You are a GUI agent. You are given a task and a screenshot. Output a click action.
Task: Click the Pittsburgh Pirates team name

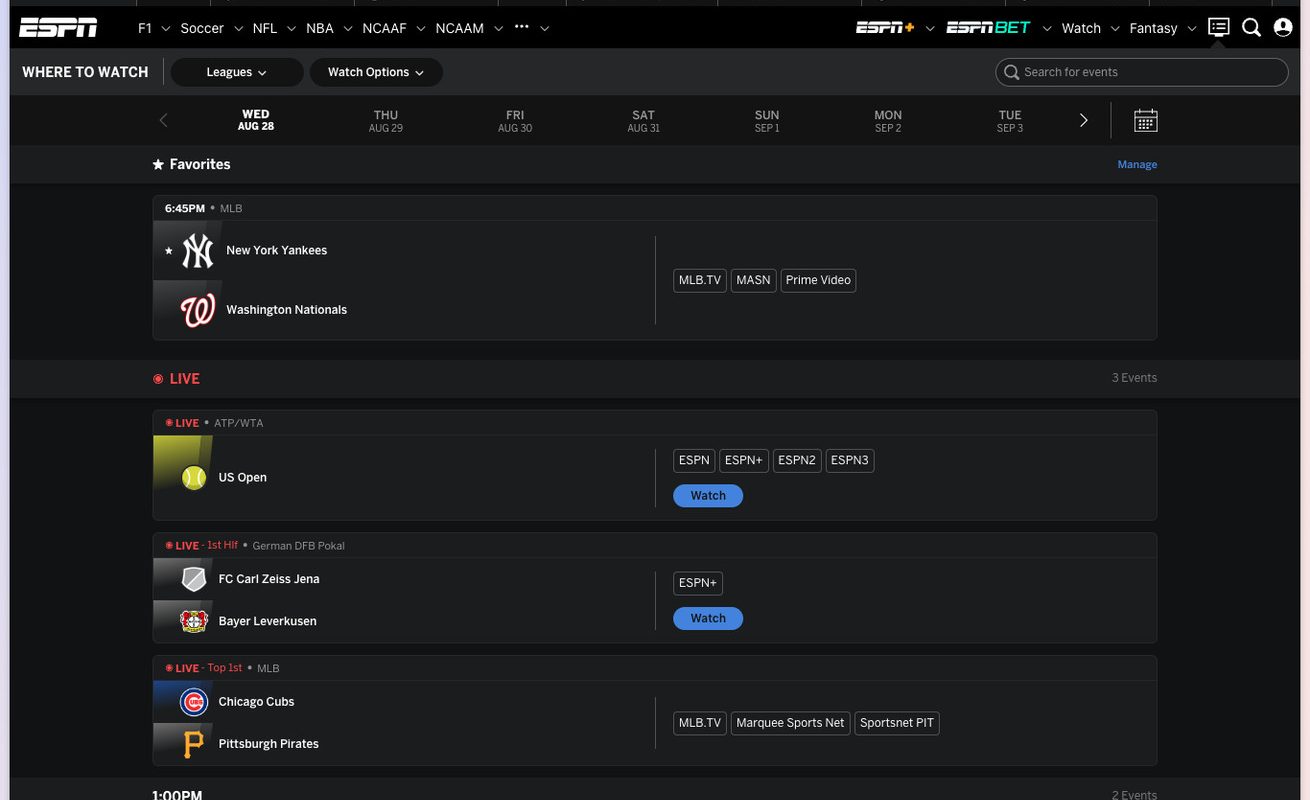click(x=269, y=744)
